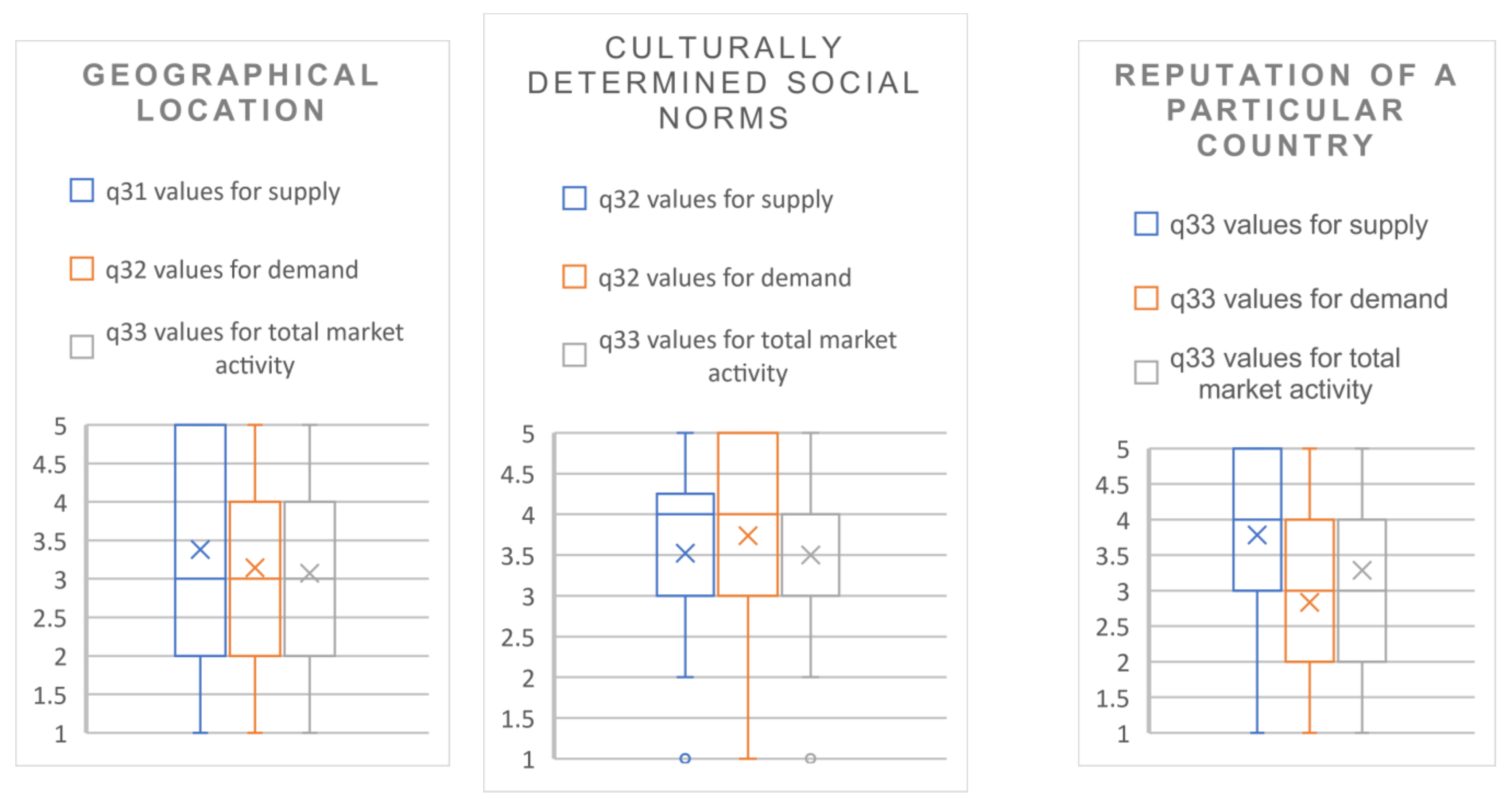This screenshot has width=1512, height=808.
Task: Click orange demand legend swatch in Geographical Location chart
Action: coord(82,269)
